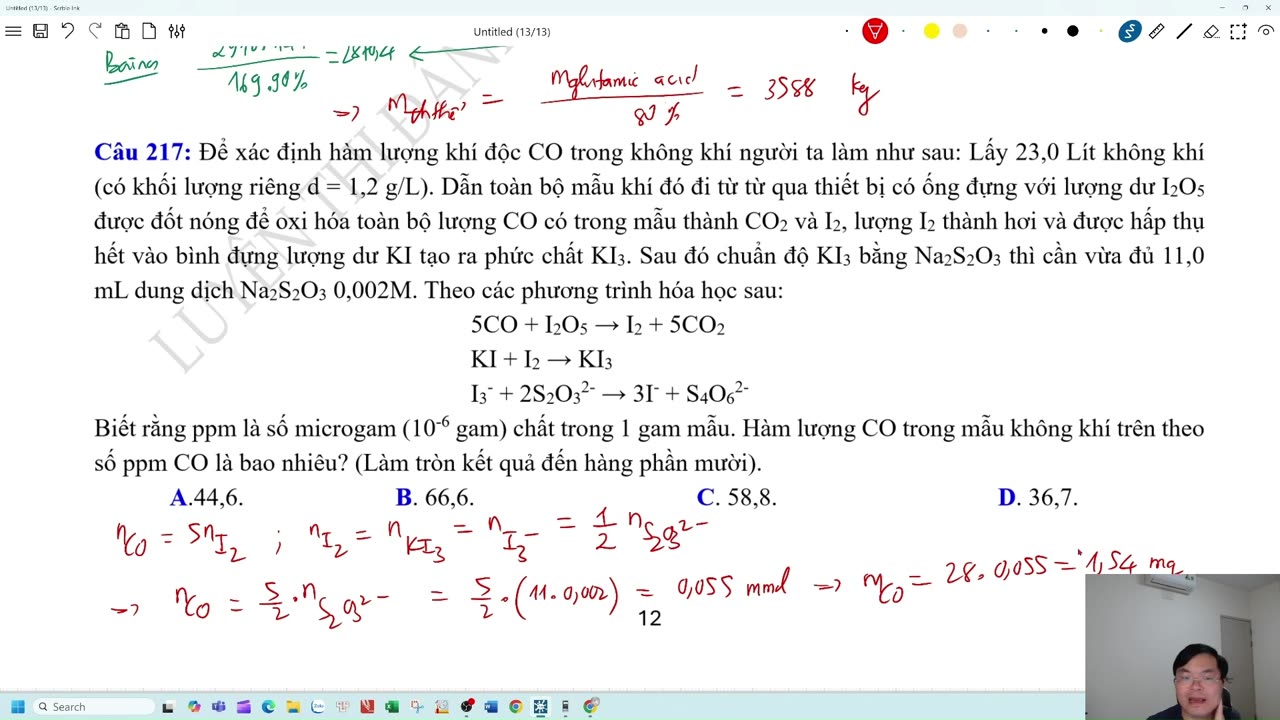Click the active Scrble Ink taskbar icon
This screenshot has width=1280, height=720.
click(540, 707)
